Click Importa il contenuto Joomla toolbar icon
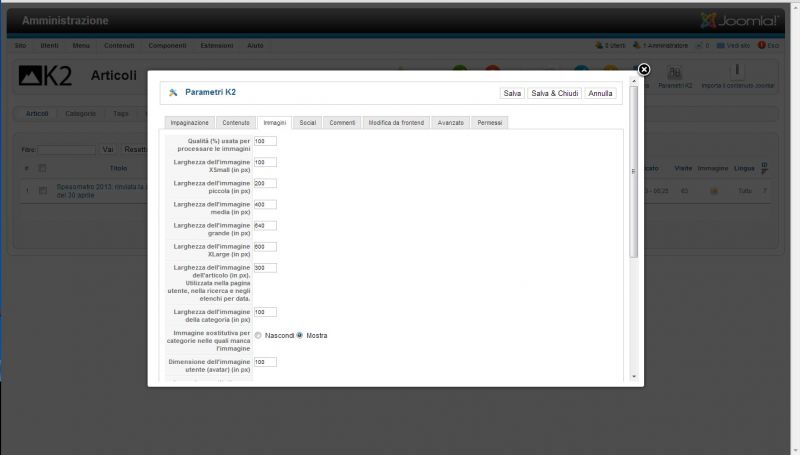This screenshot has height=455, width=800. pos(737,77)
